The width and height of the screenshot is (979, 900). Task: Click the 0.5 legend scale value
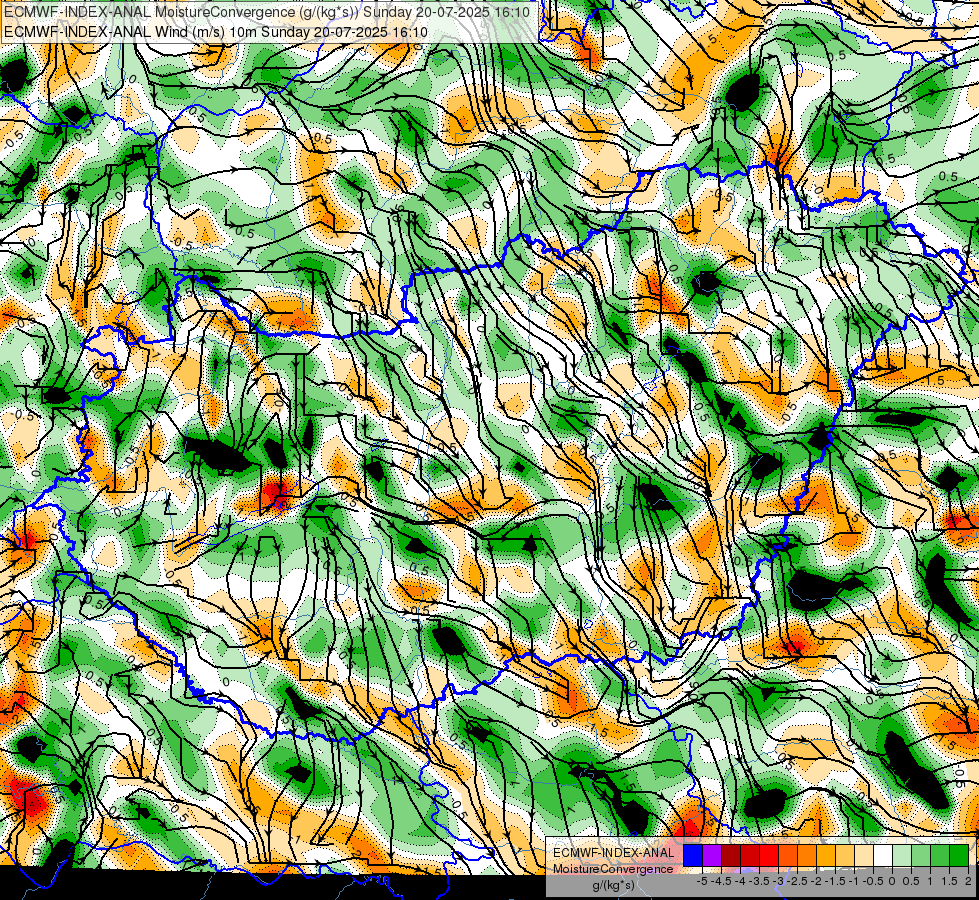(911, 881)
